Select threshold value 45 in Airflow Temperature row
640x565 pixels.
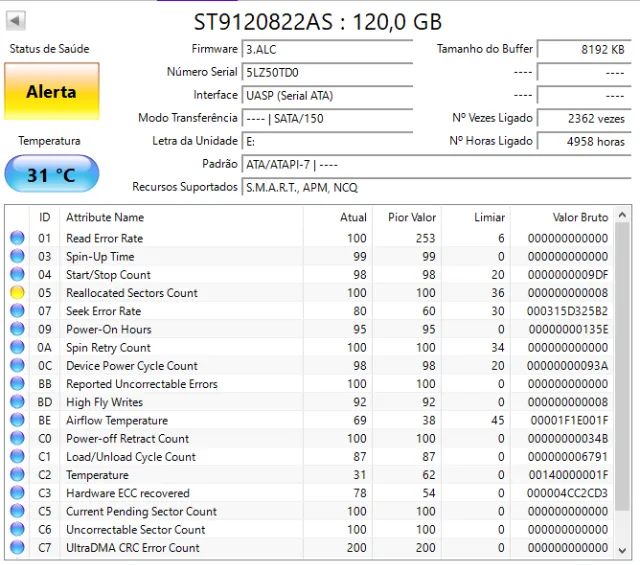498,420
